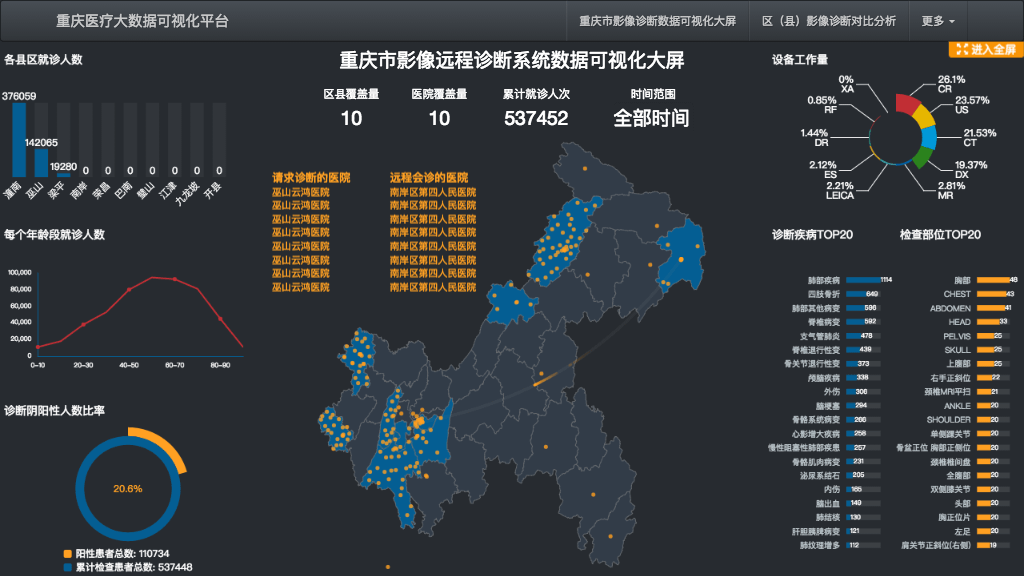Click the 累计就诊人次 value 537452
This screenshot has width=1024, height=576.
click(536, 118)
